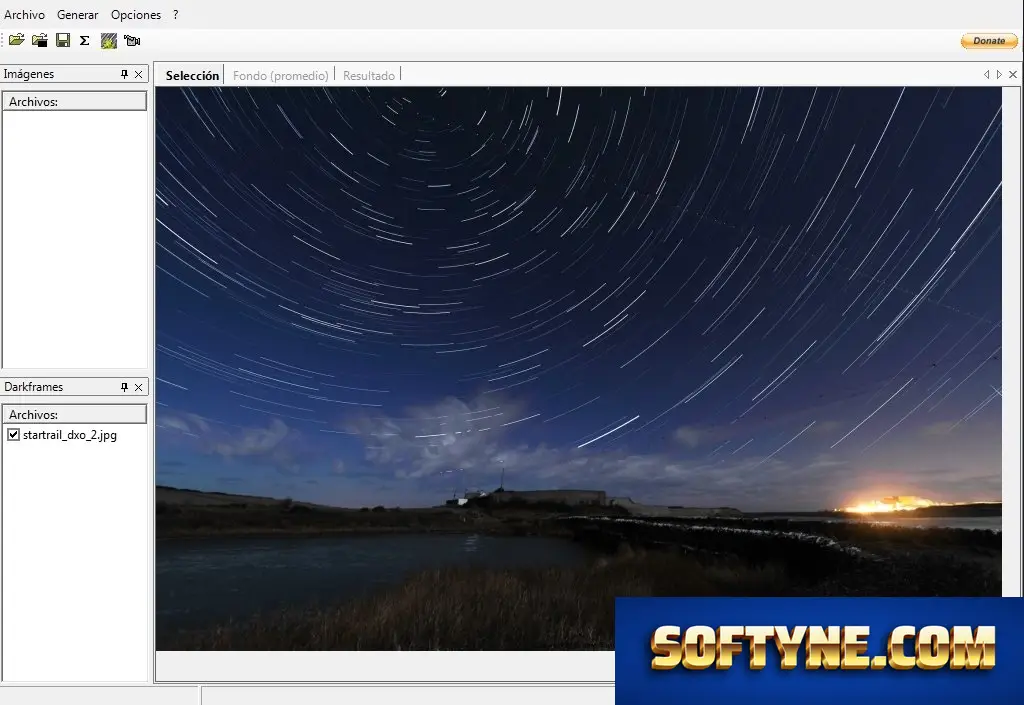Open the Generar menu

77,14
